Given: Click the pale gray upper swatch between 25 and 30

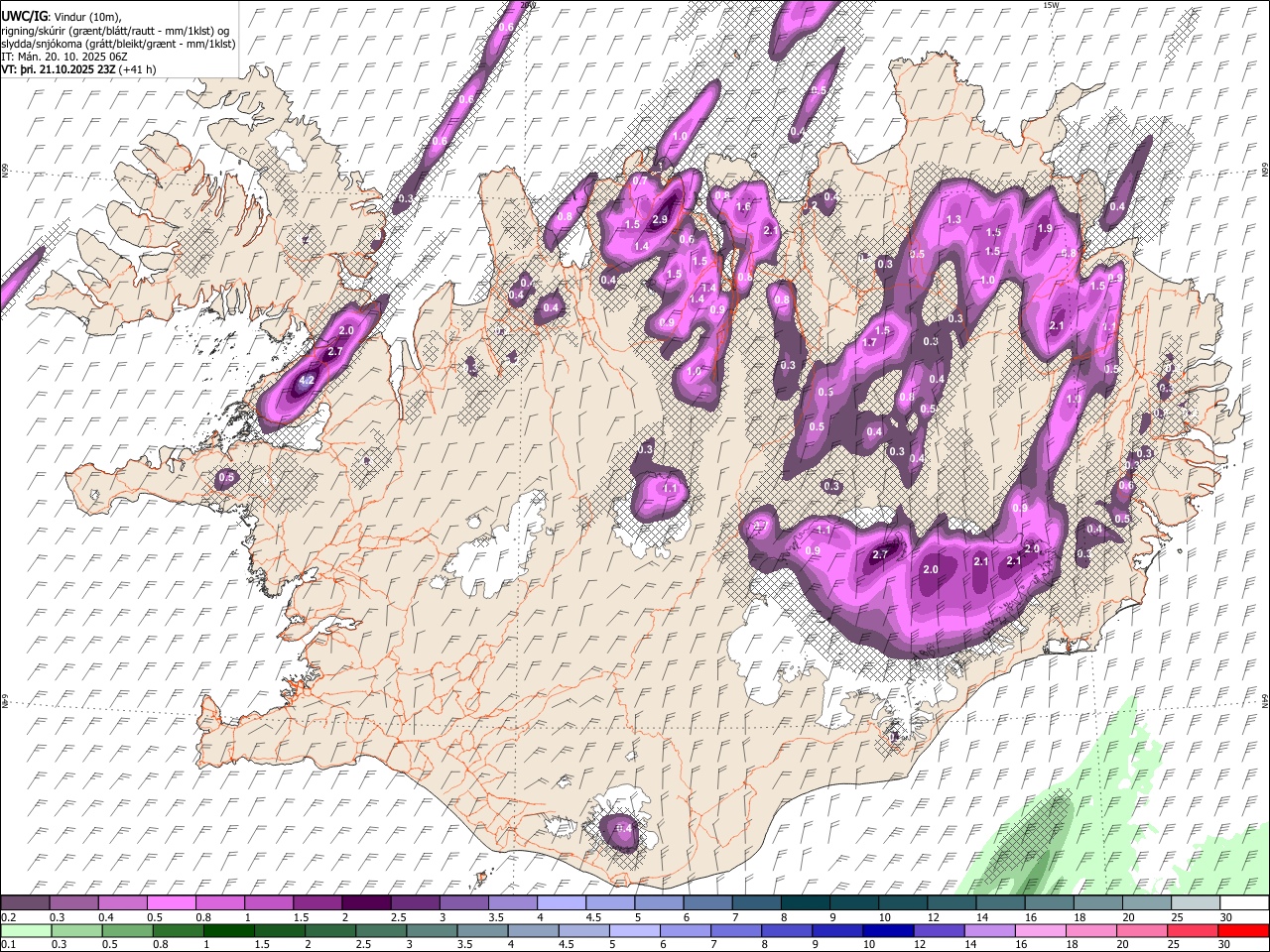Looking at the screenshot, I should pyautogui.click(x=1197, y=902).
